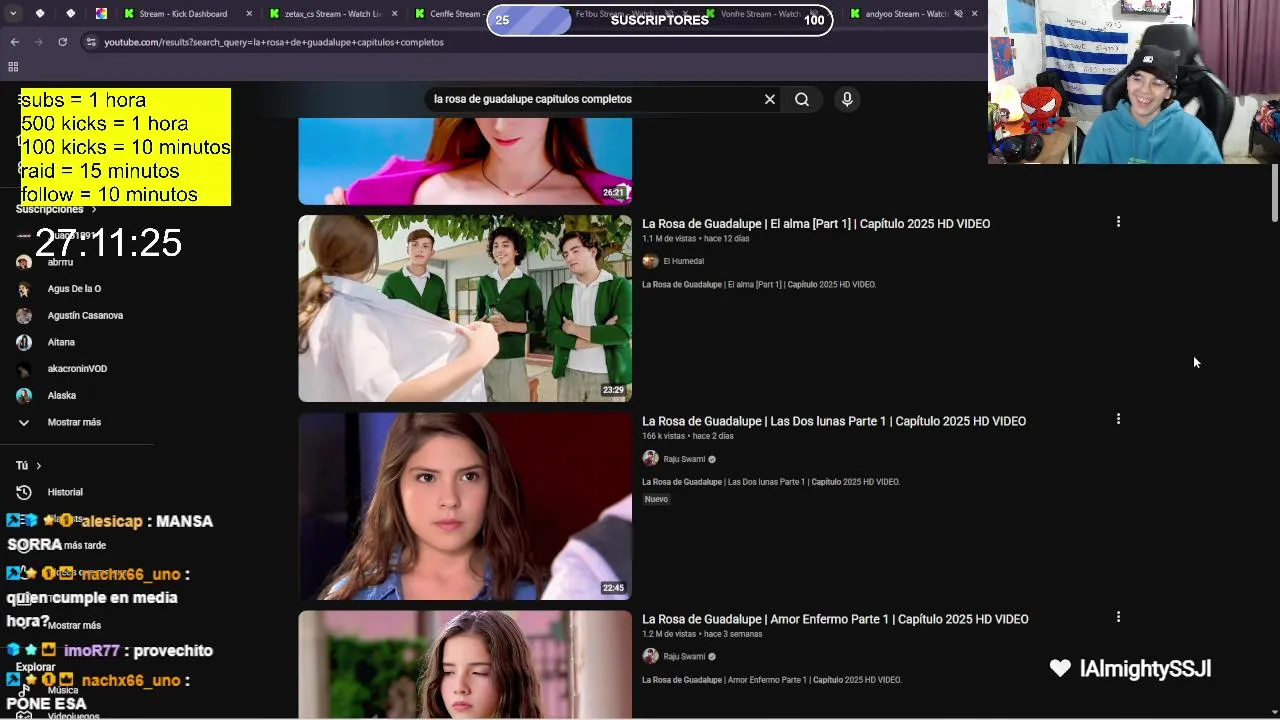Expand the Suscripciones section chevron
The height and width of the screenshot is (720, 1280).
click(94, 209)
